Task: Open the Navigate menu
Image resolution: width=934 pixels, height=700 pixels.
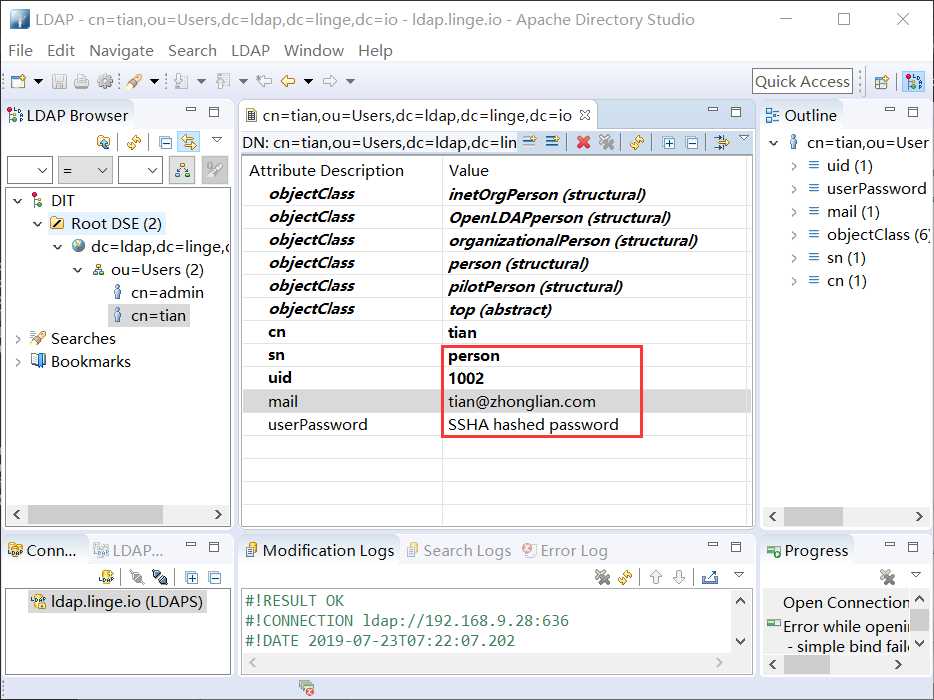Action: click(122, 51)
